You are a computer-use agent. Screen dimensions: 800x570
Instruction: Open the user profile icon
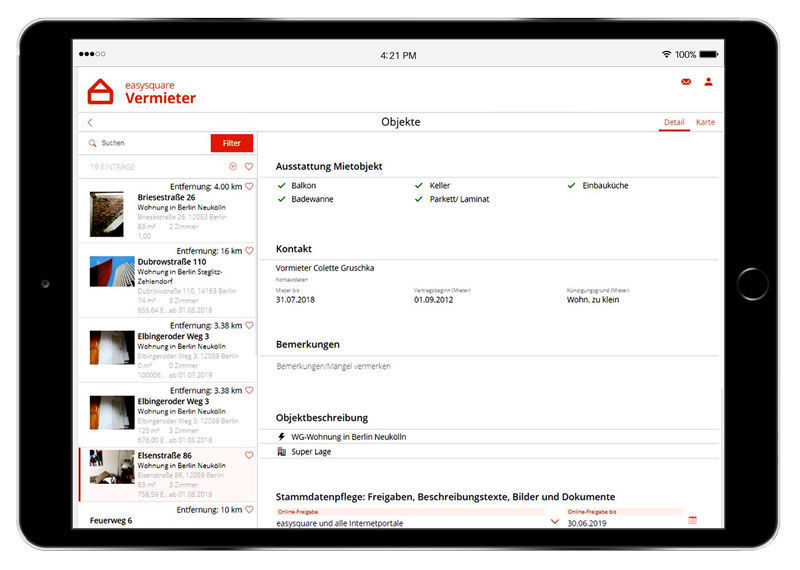pyautogui.click(x=708, y=82)
